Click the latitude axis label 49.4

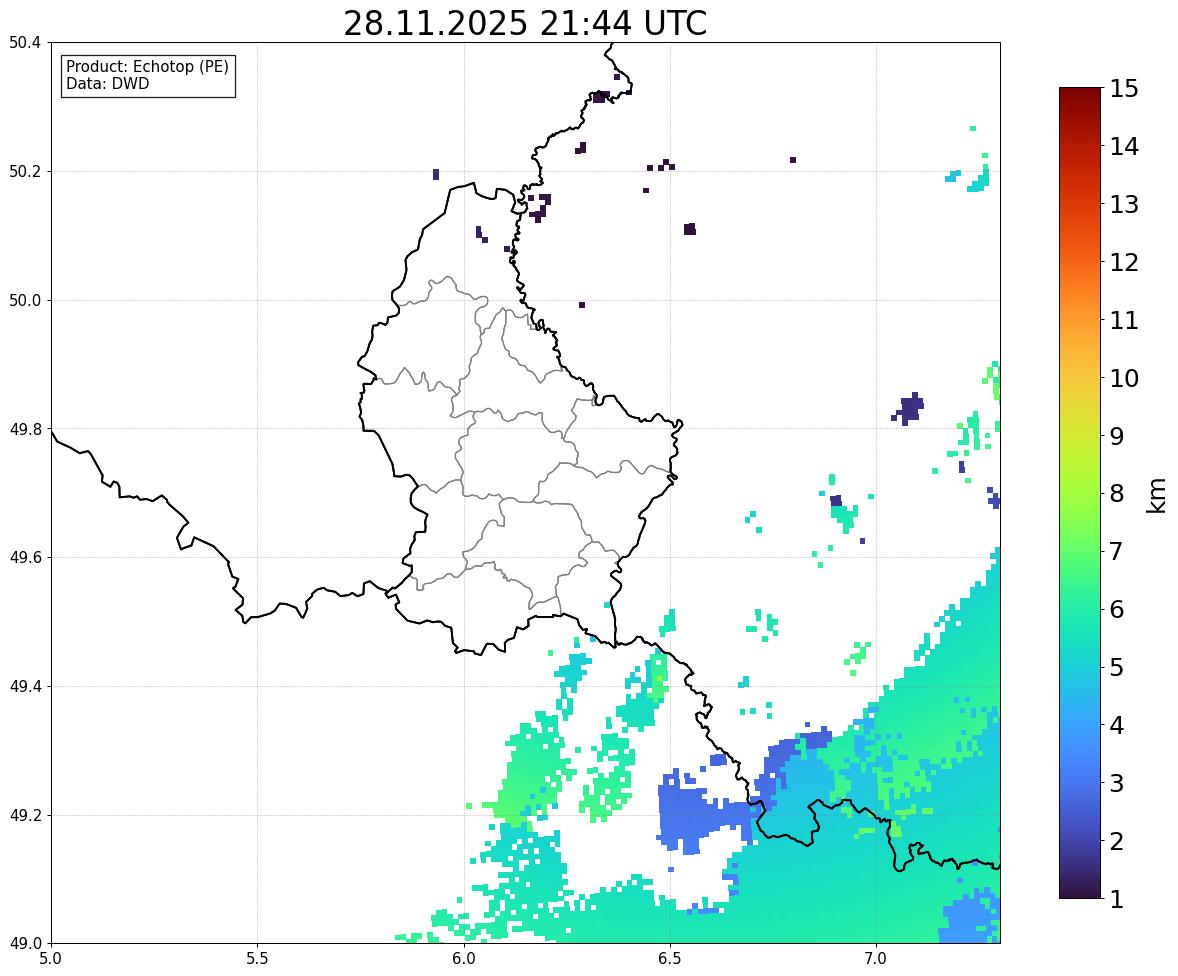(25, 686)
